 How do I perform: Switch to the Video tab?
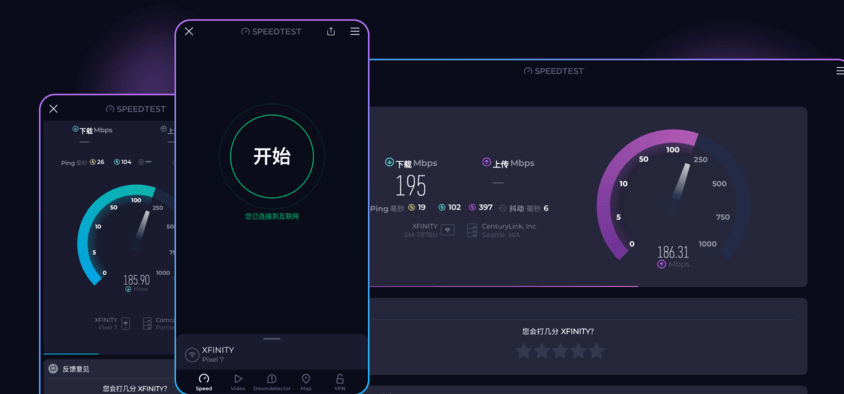click(x=238, y=382)
